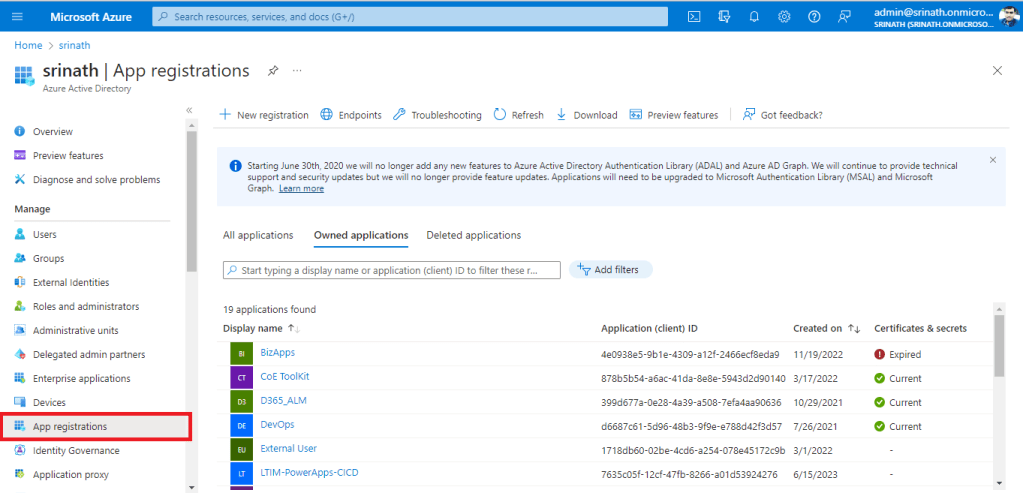1023x493 pixels.
Task: Open the hamburger portal menu
Action: [x=17, y=16]
